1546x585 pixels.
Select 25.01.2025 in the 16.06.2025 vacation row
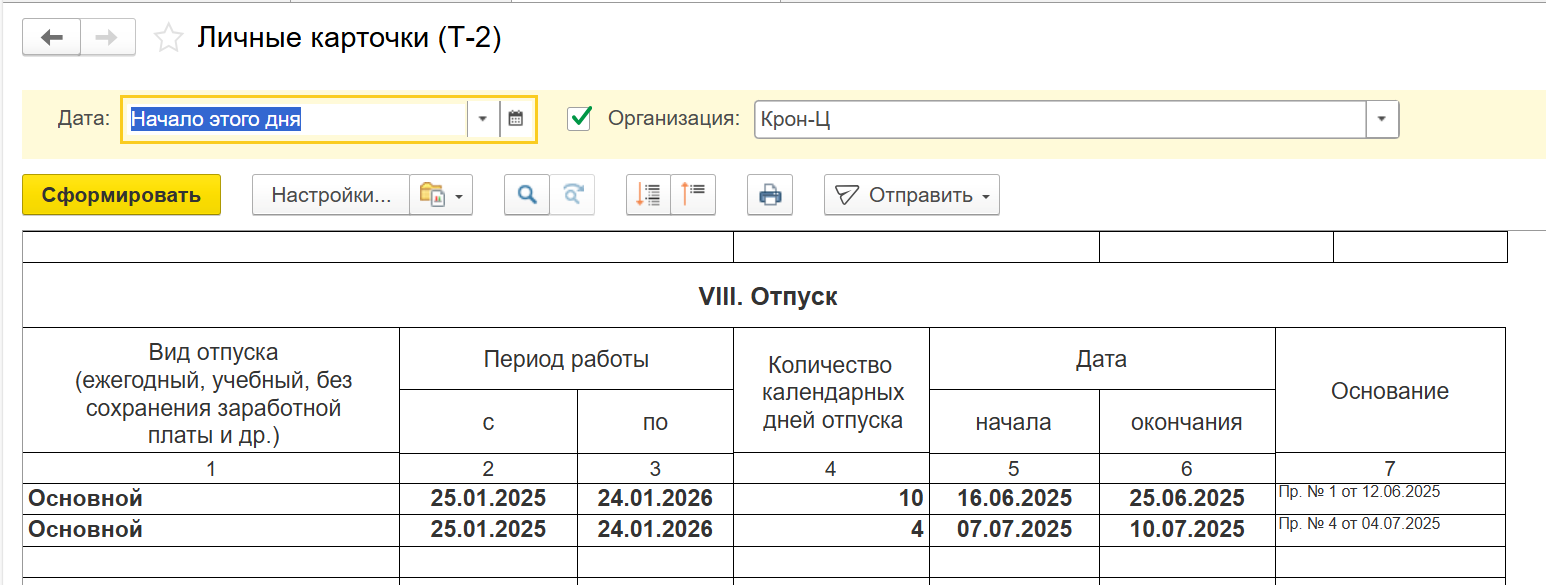[x=488, y=498]
